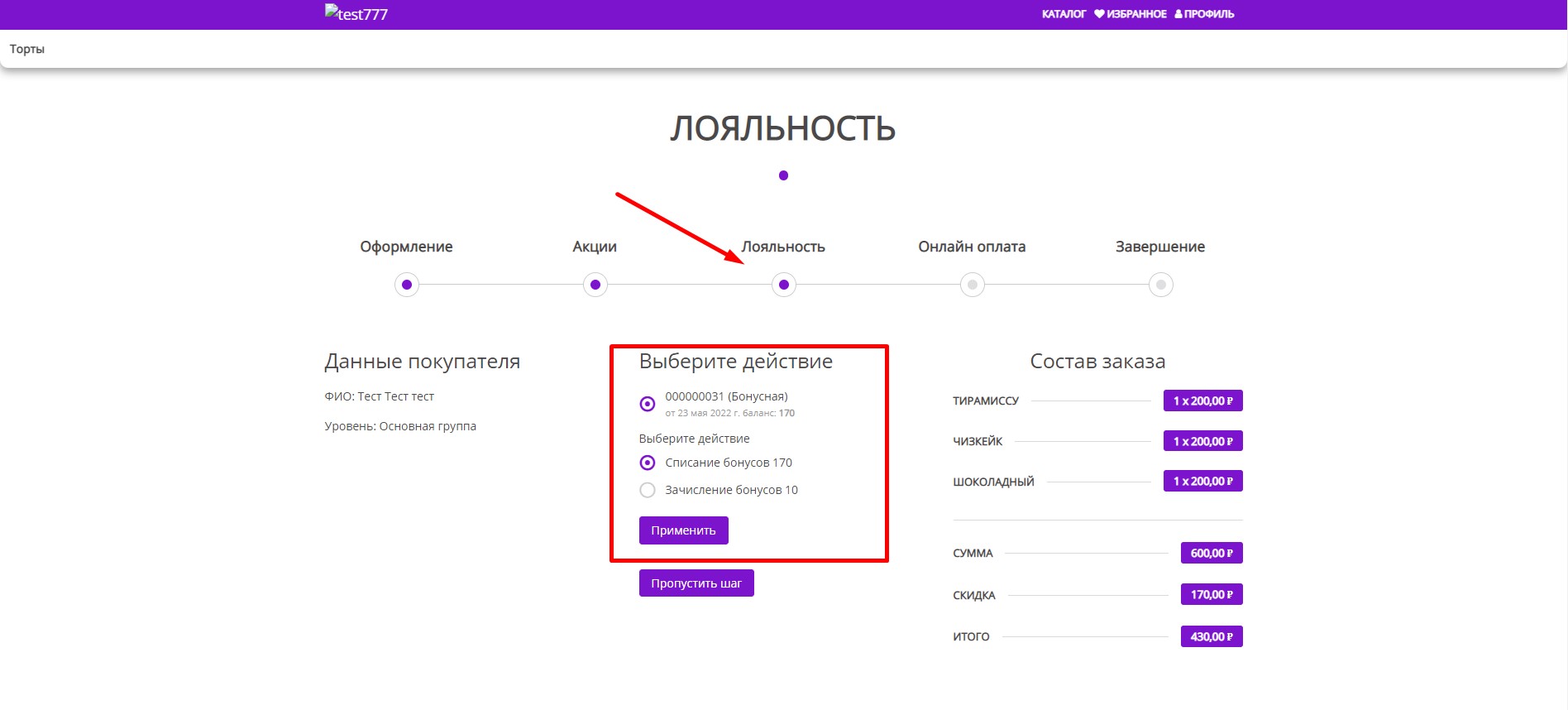Click the Лояльность step dot
Screen dimensions: 1568x710
pyautogui.click(x=784, y=285)
